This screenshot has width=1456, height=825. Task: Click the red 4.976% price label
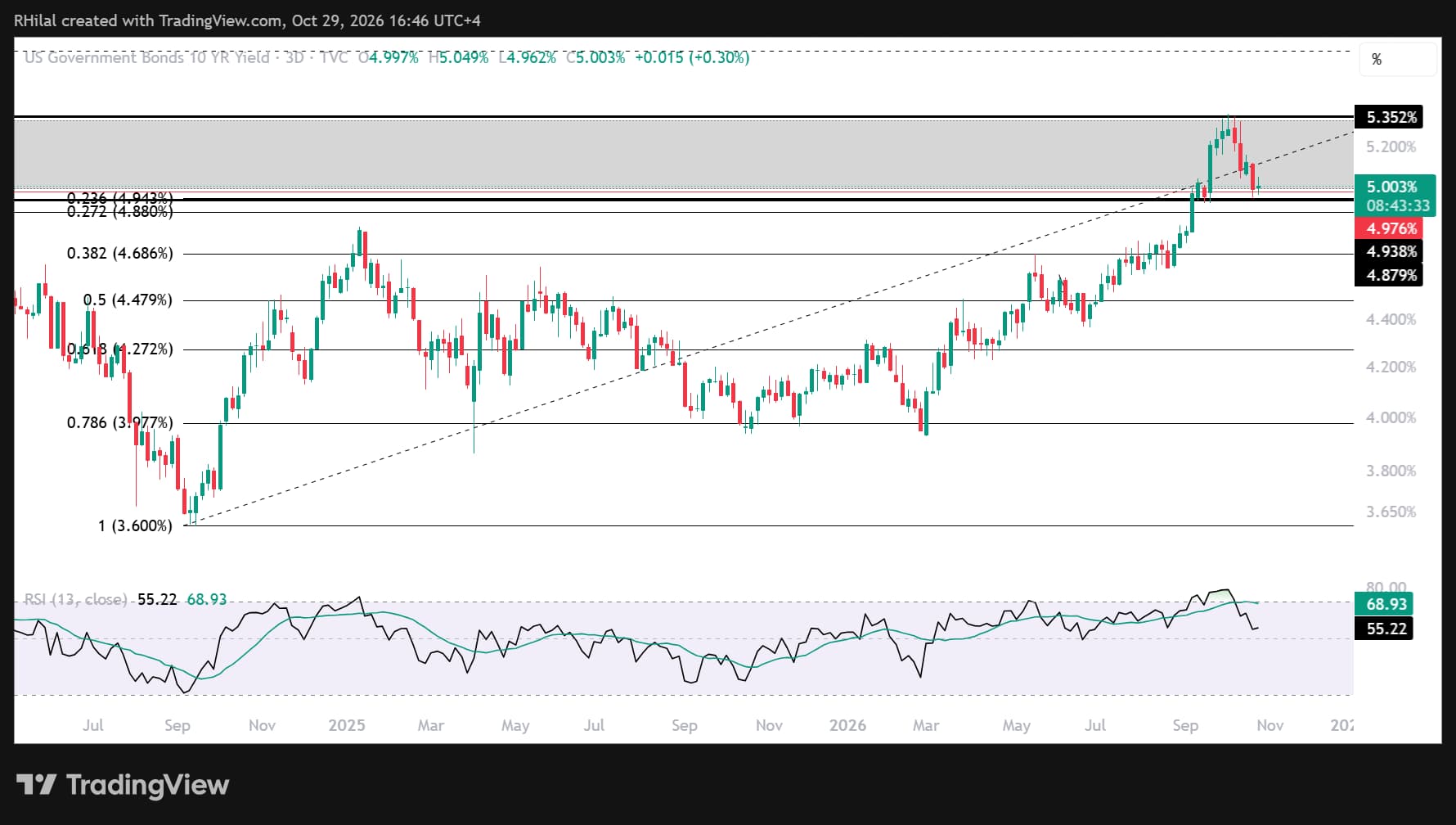click(1389, 228)
